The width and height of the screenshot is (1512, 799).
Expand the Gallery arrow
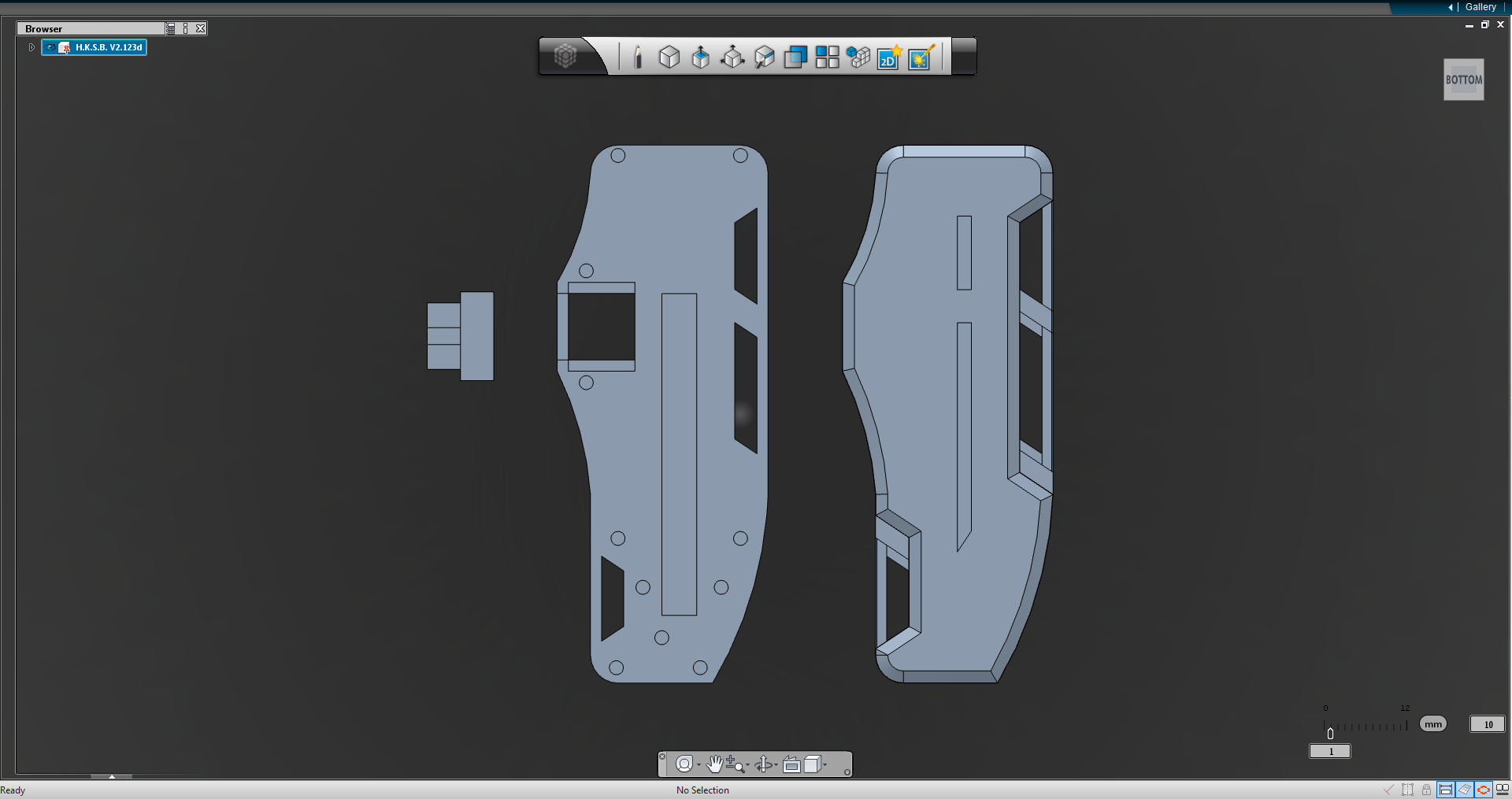point(1451,7)
